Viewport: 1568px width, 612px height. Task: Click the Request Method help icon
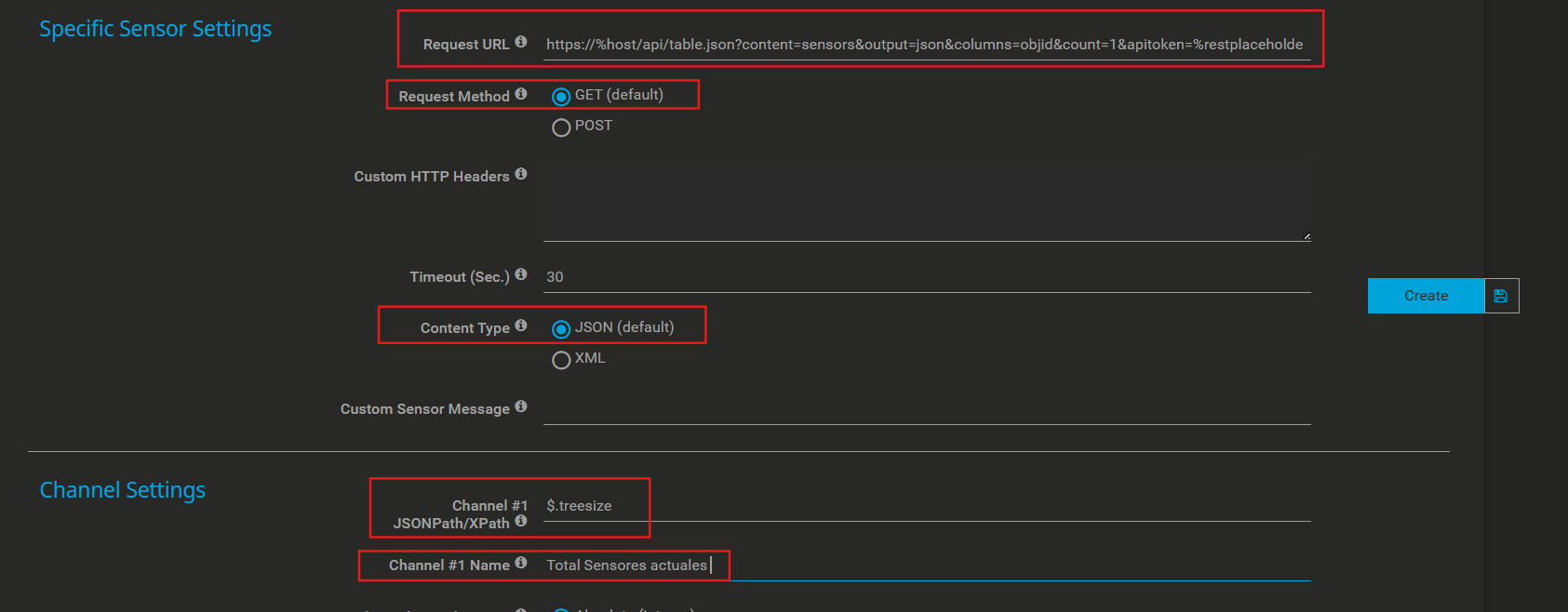click(x=521, y=94)
